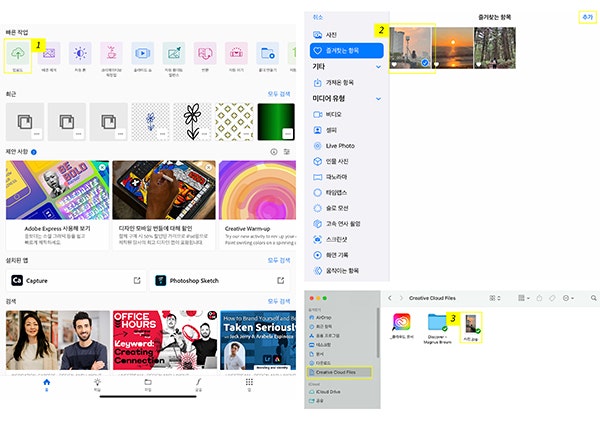Open the black daisy drawing recent thumbnail
This screenshot has height=424, width=600.
(x=192, y=122)
